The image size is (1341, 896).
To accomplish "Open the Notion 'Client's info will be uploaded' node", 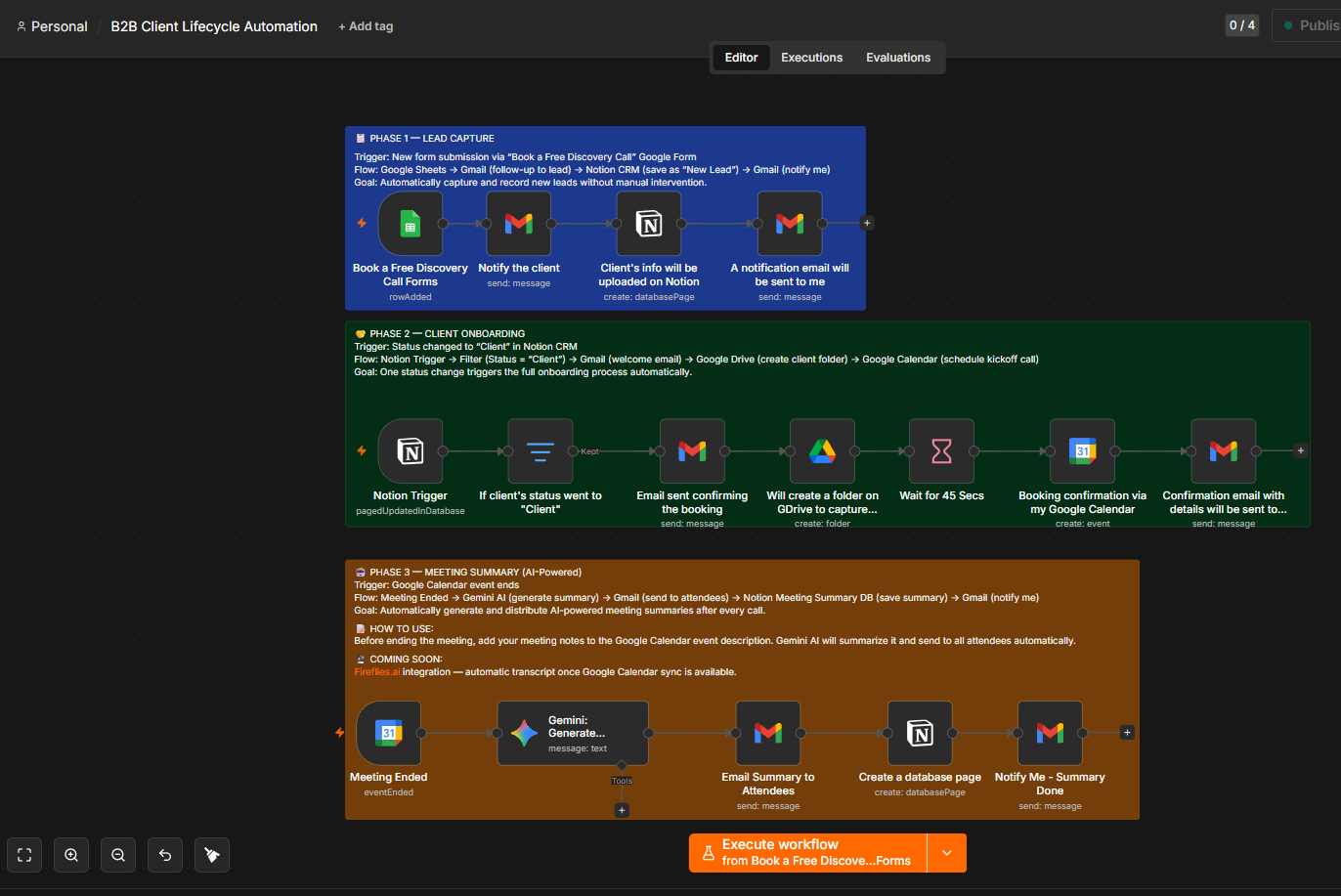I will pos(649,224).
